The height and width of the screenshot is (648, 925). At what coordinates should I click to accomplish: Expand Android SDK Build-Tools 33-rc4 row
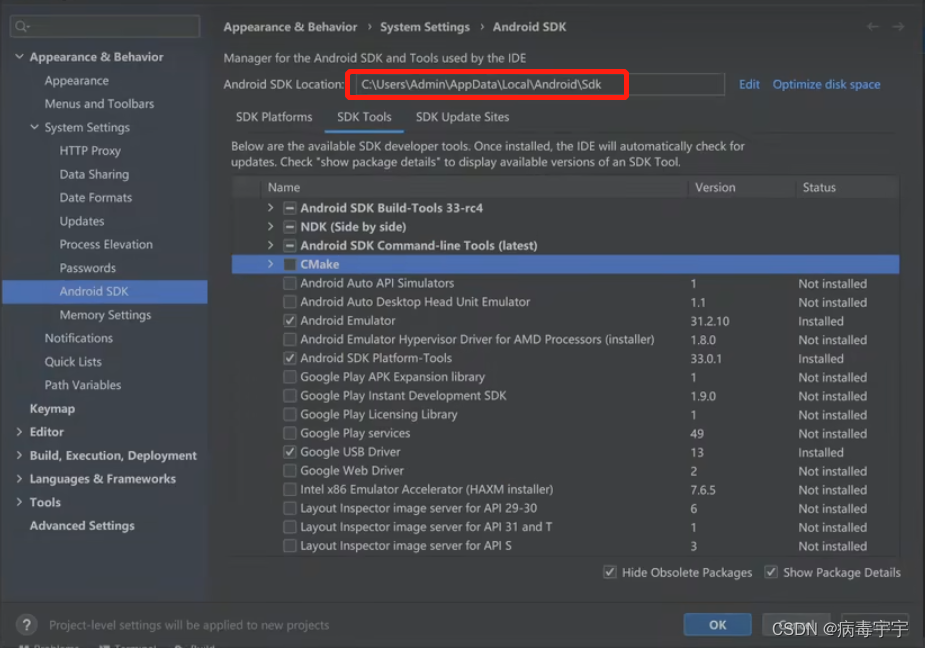pos(270,208)
